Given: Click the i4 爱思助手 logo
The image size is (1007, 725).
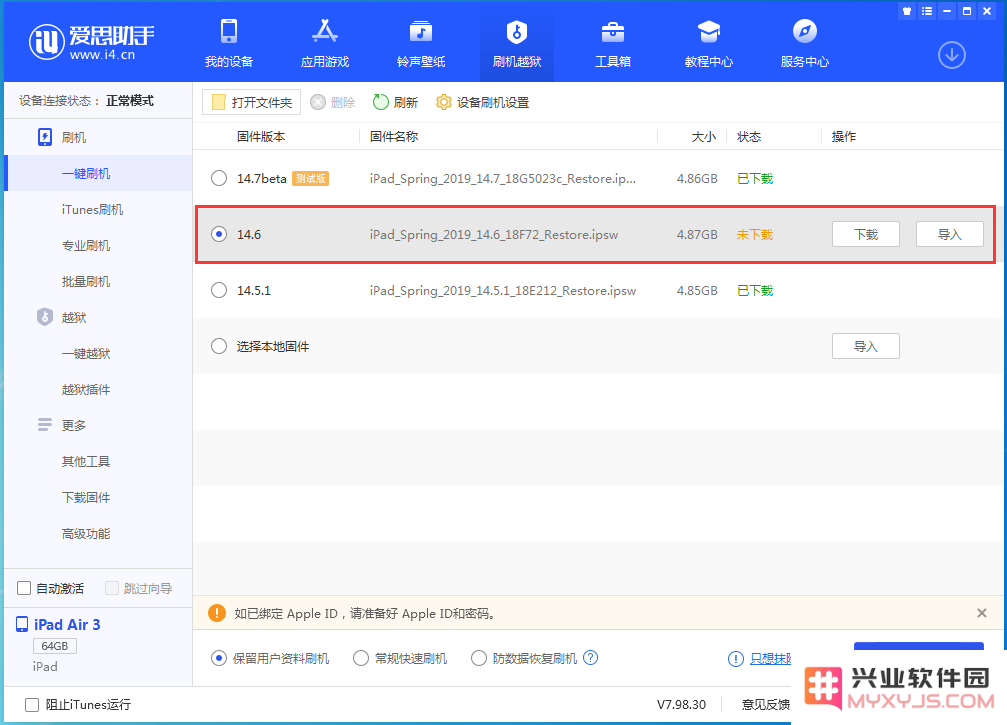Looking at the screenshot, I should [x=91, y=42].
